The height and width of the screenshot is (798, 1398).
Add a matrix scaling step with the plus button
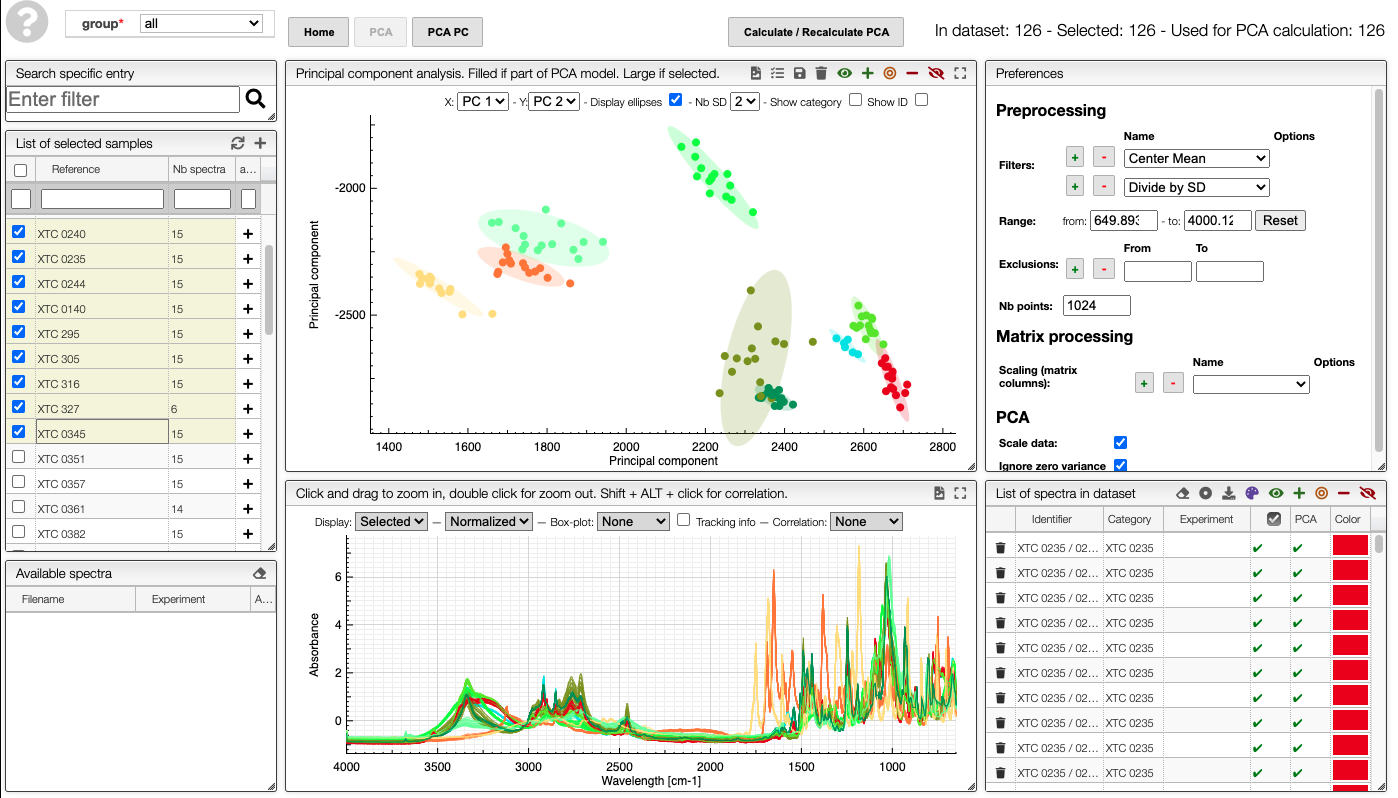click(1145, 382)
